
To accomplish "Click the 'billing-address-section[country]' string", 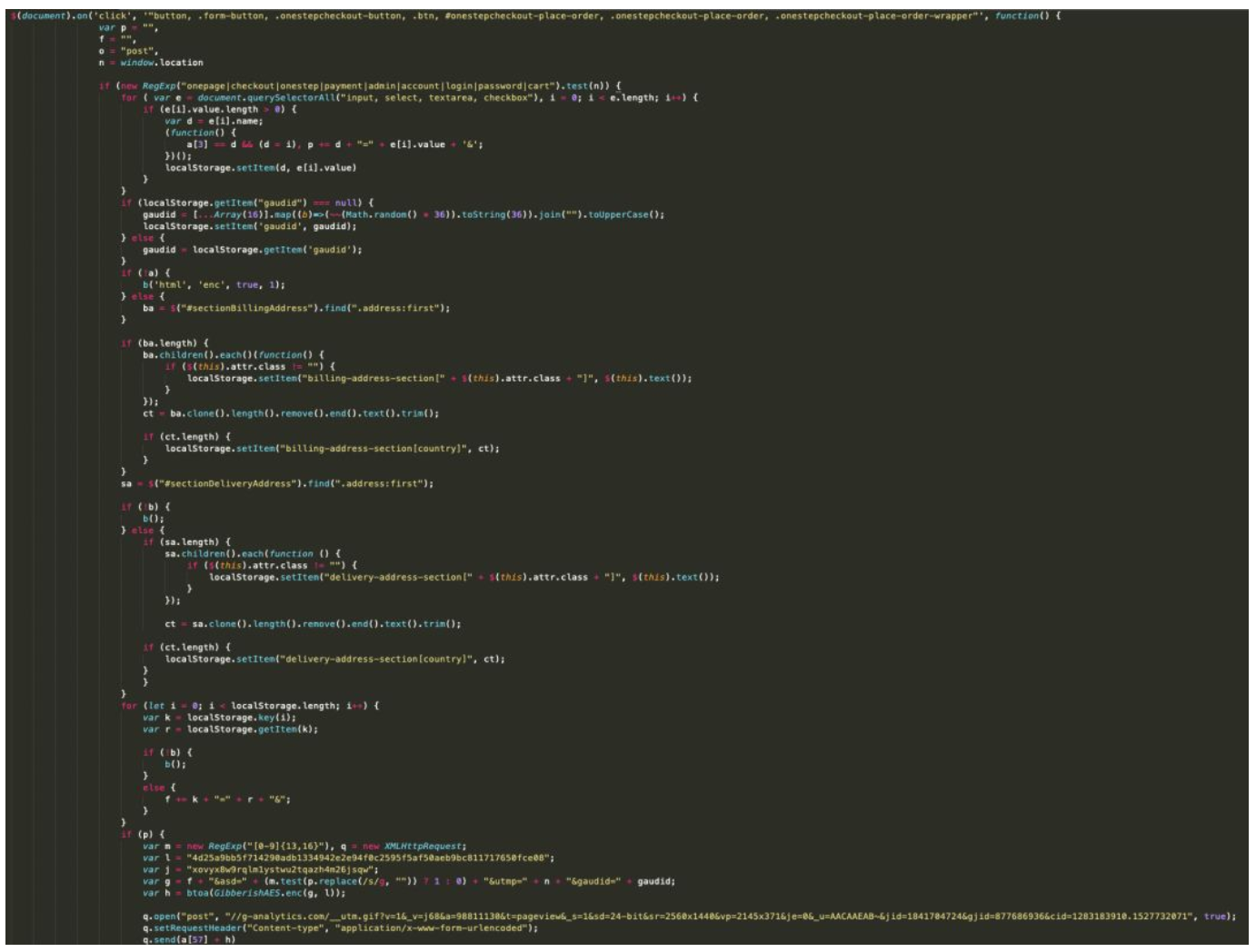I will [x=374, y=449].
